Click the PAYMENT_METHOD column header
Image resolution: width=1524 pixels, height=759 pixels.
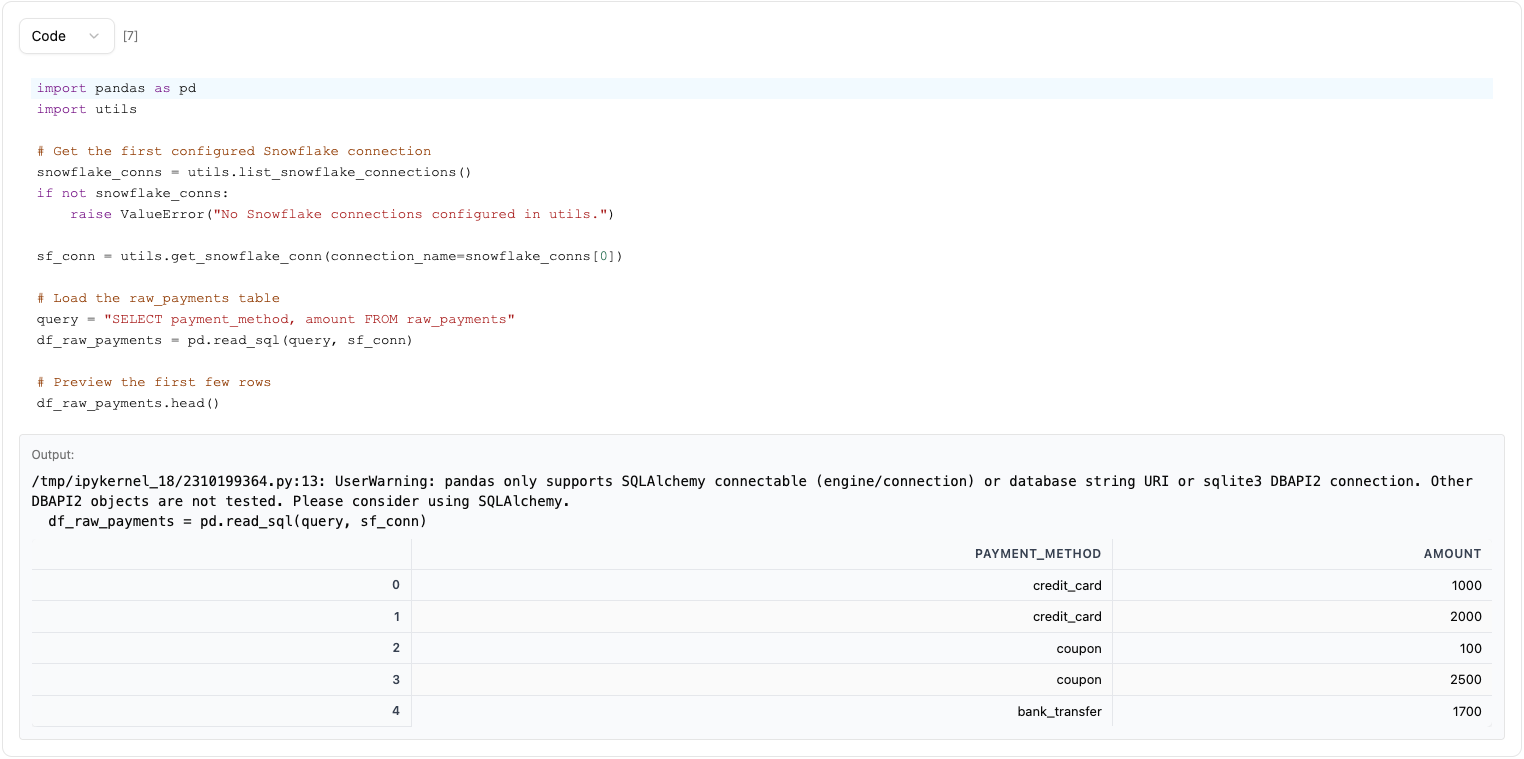[1038, 553]
